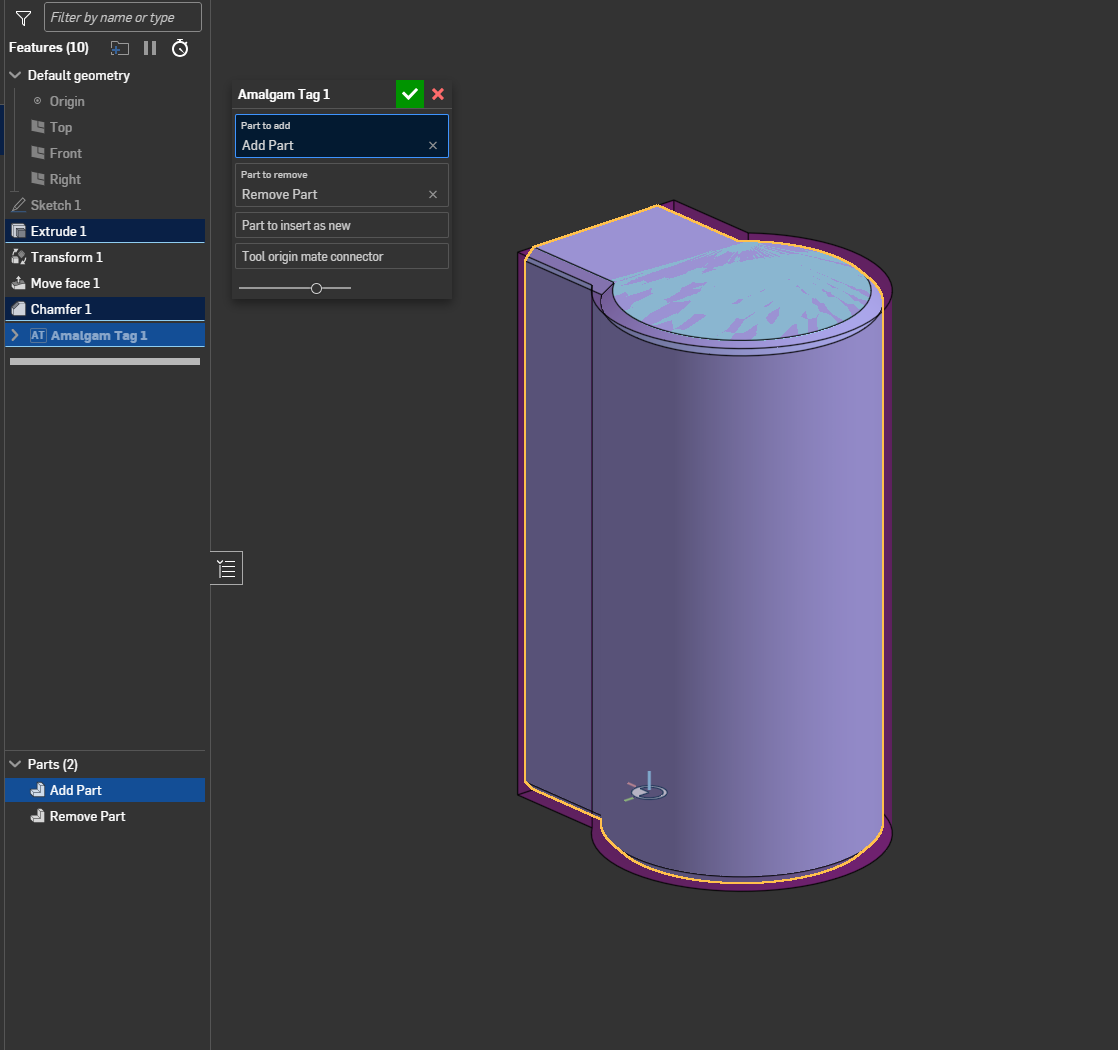
Task: Click the rollback bar below Amalgam Tag 1
Action: pos(105,361)
